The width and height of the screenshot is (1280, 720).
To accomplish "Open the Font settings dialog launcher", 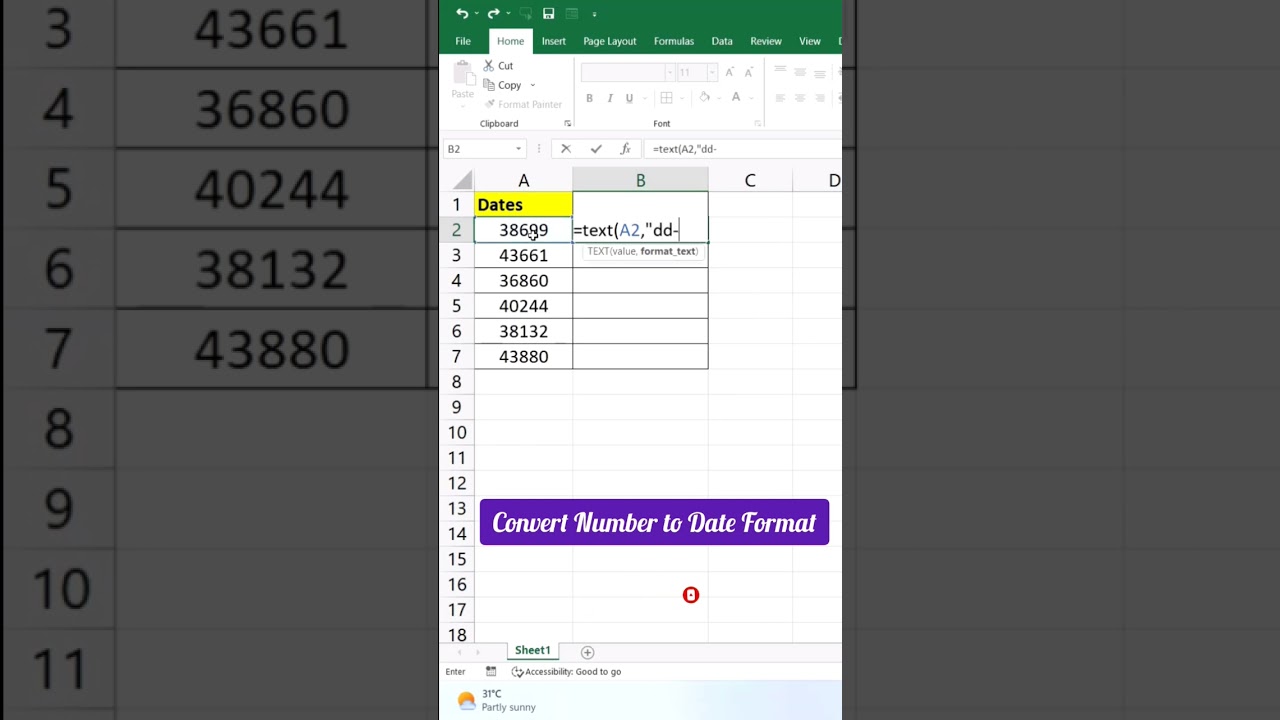I will click(x=757, y=124).
